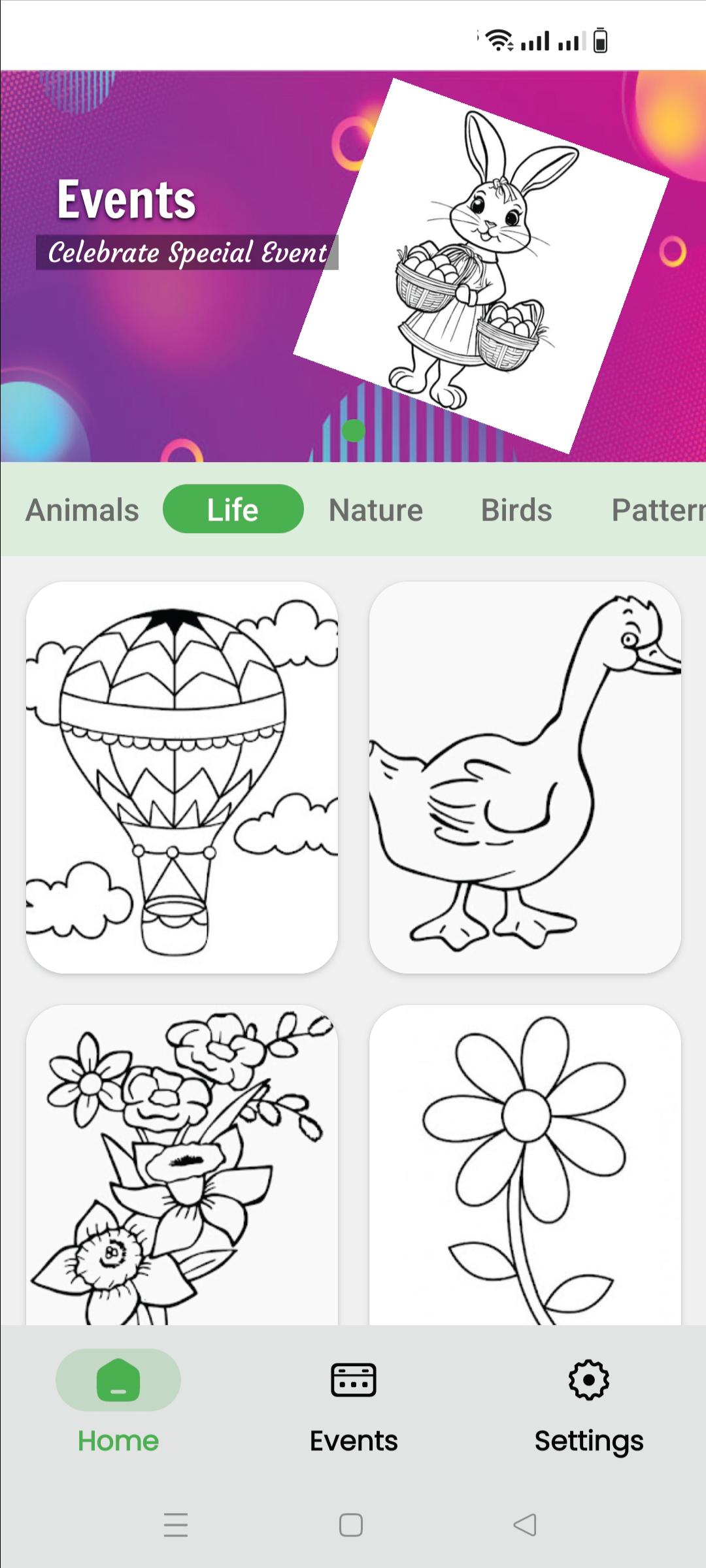Open the goose coloring page
This screenshot has width=706, height=1568.
[525, 777]
